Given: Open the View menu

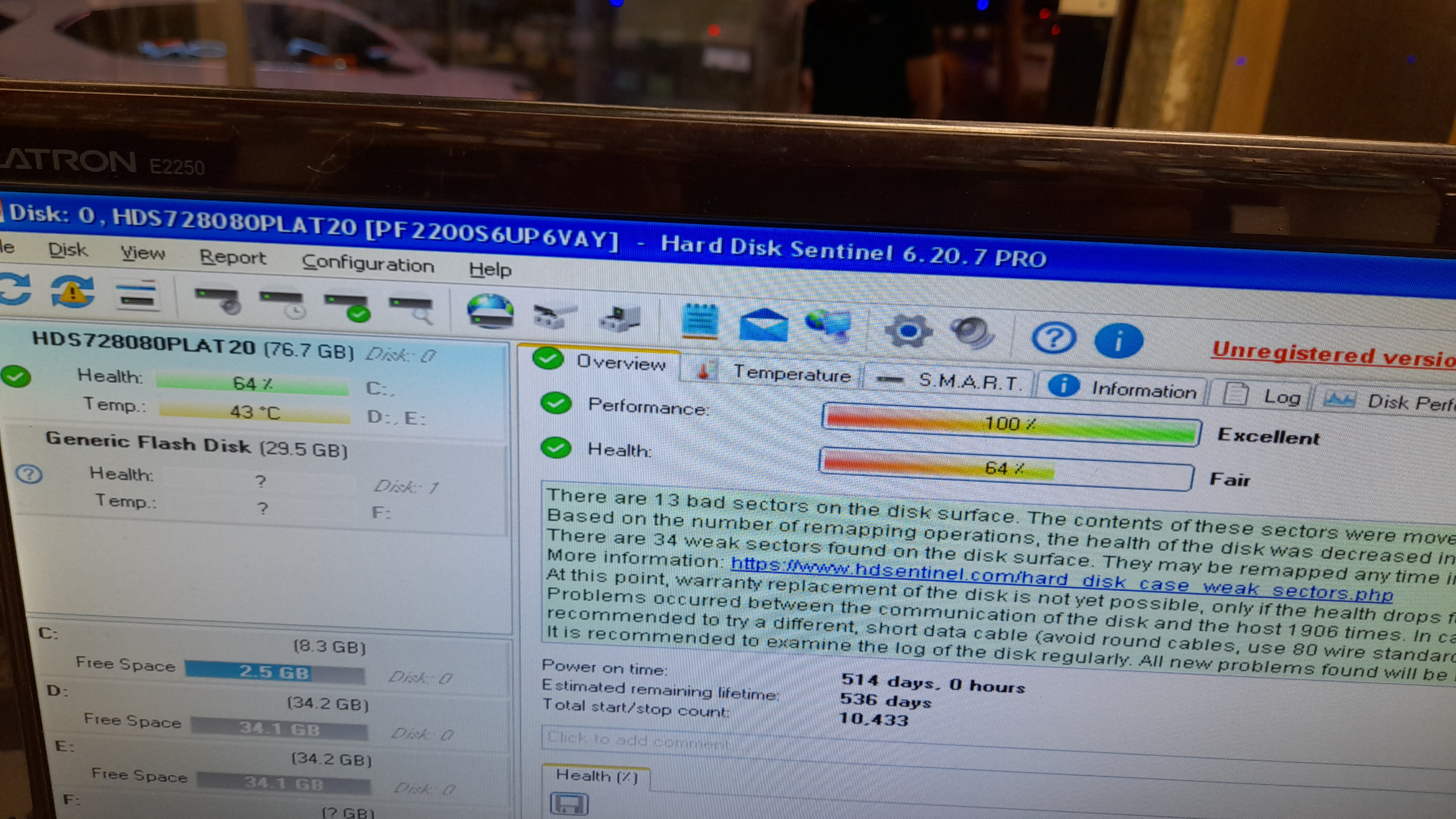Looking at the screenshot, I should point(143,253).
